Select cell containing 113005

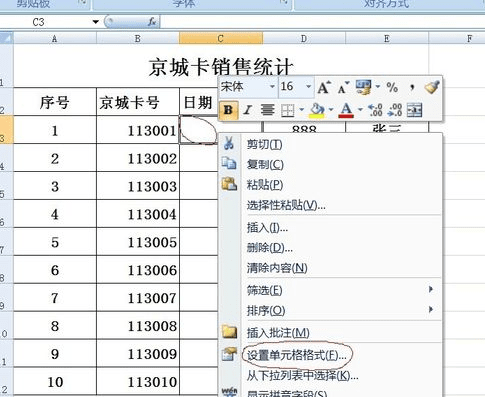pyautogui.click(x=138, y=242)
